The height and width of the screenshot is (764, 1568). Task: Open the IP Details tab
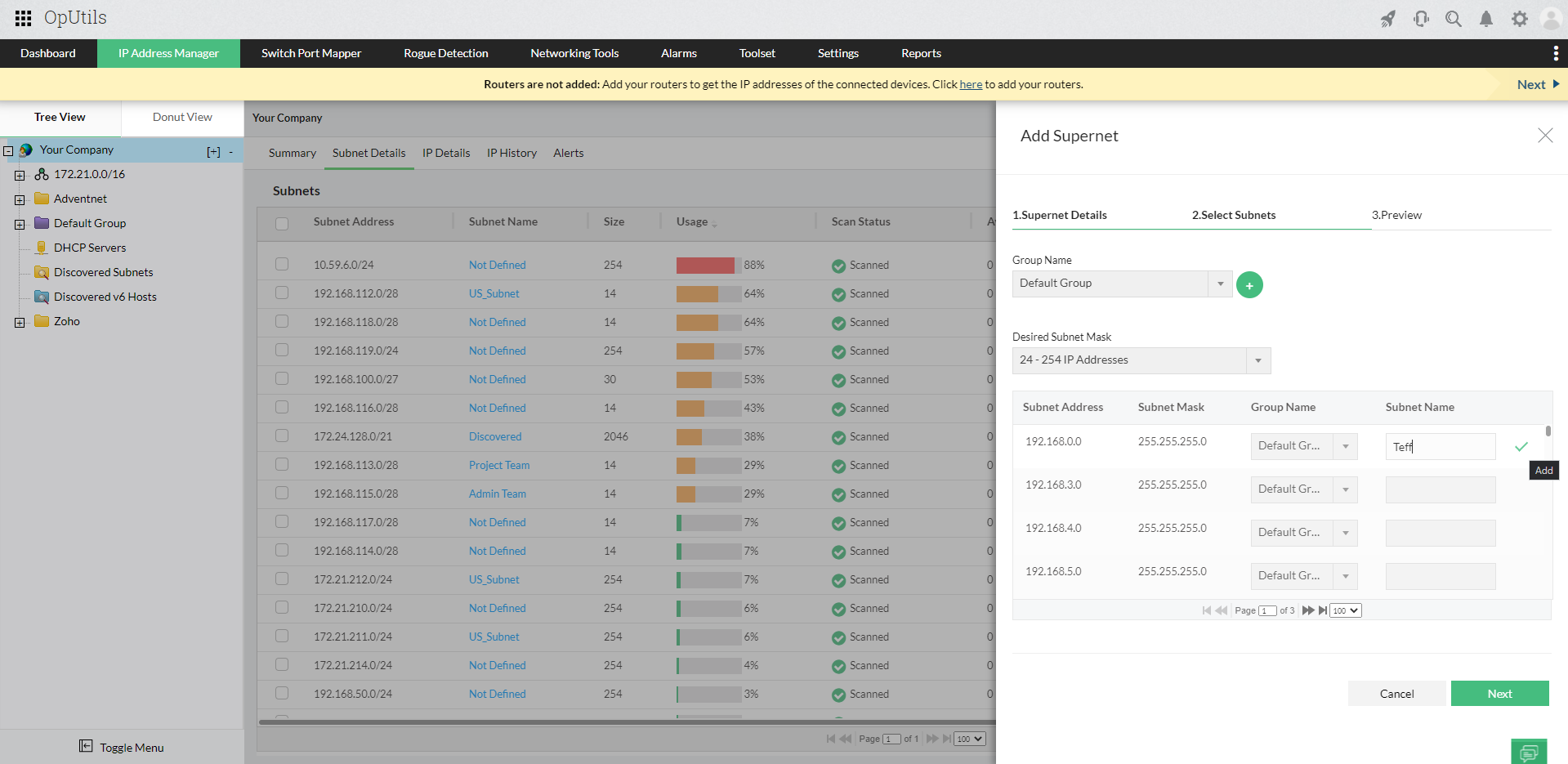point(445,153)
